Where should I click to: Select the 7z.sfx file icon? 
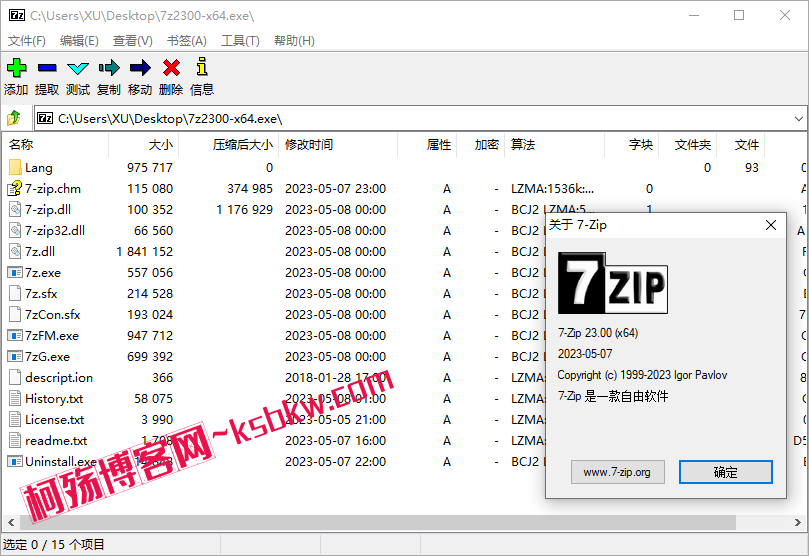15,293
